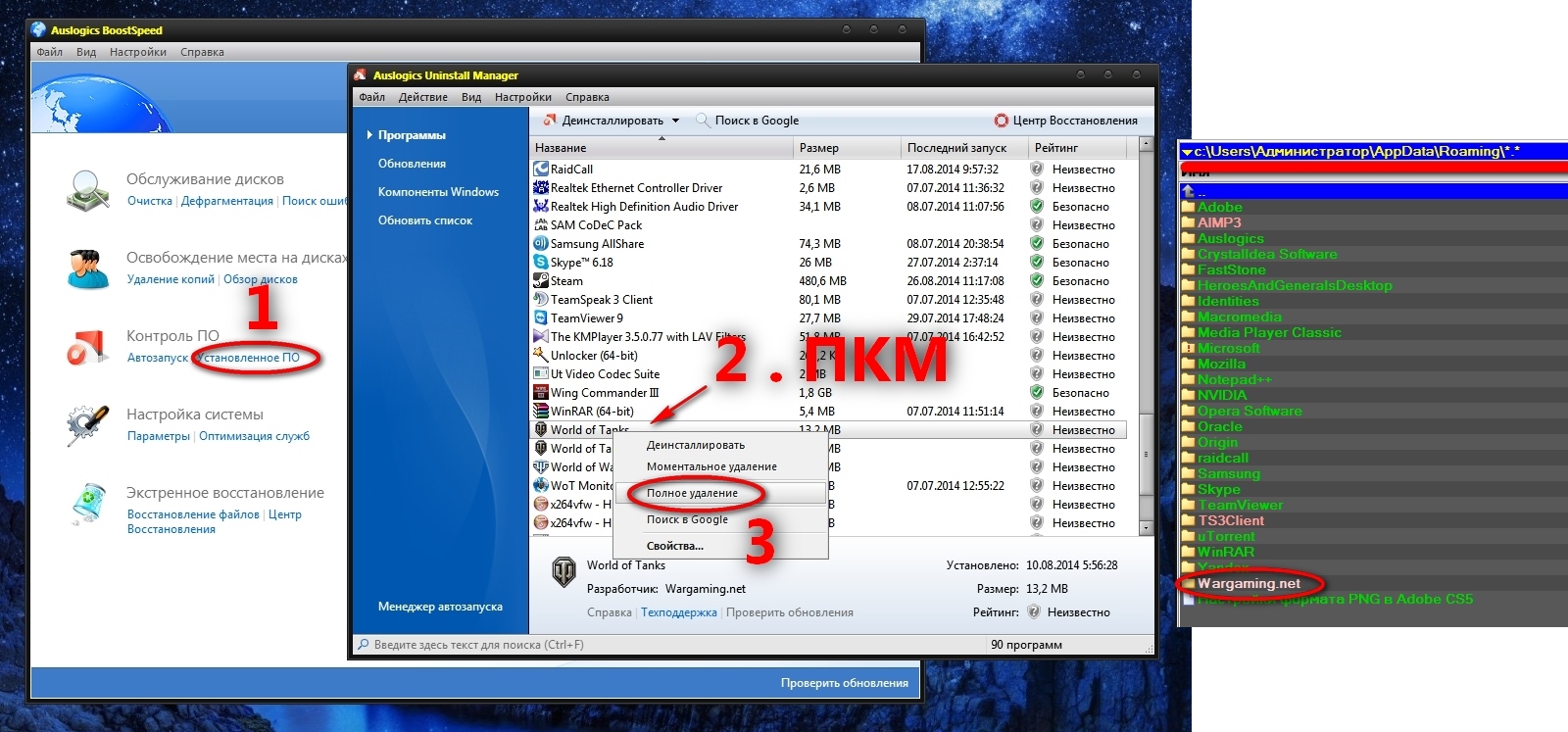This screenshot has height=732, width=1568.
Task: Click the Steam program icon in the list
Action: click(540, 281)
